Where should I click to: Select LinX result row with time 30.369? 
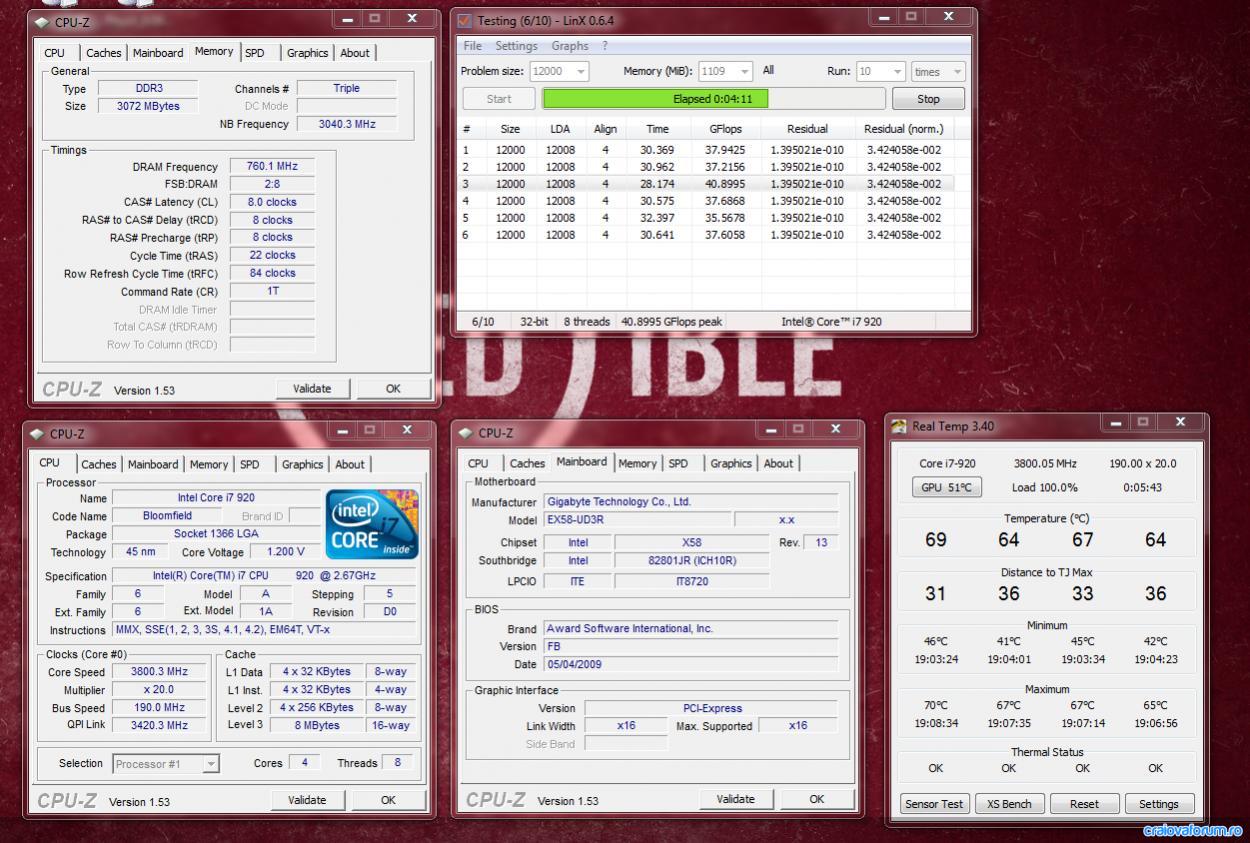coord(706,150)
